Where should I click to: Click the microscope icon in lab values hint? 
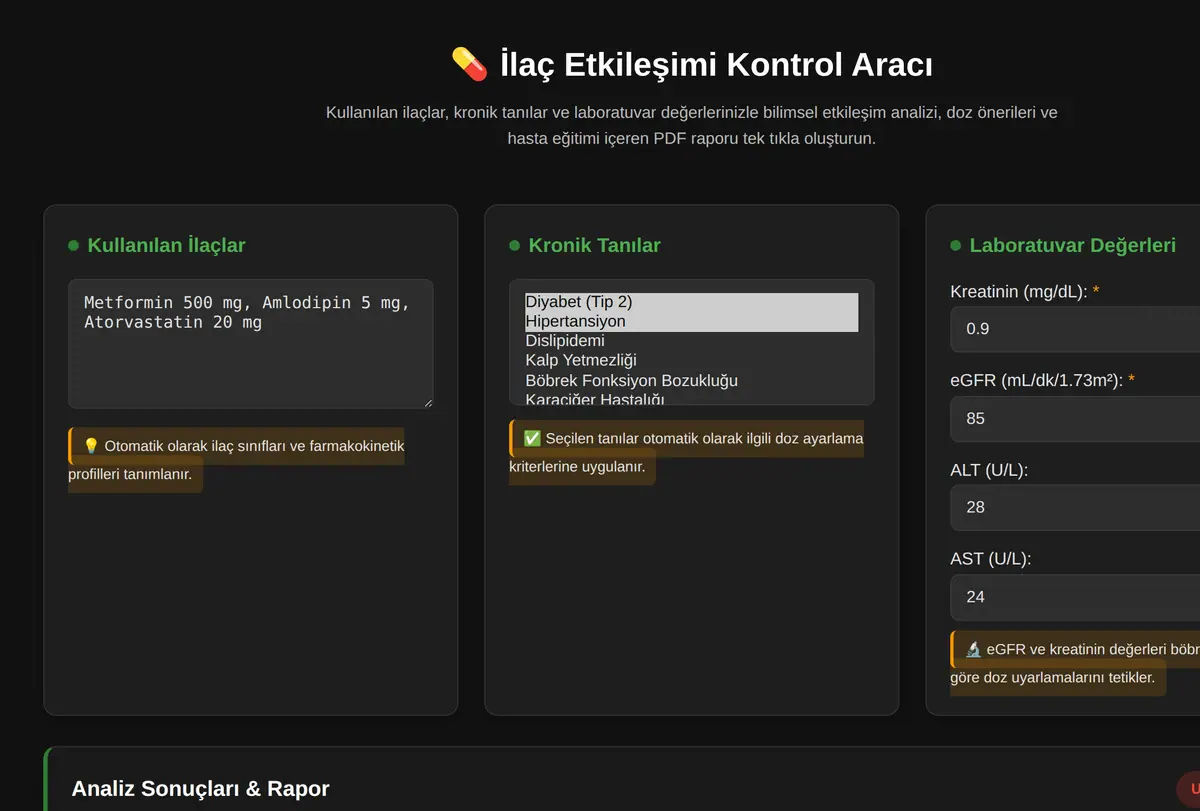974,649
